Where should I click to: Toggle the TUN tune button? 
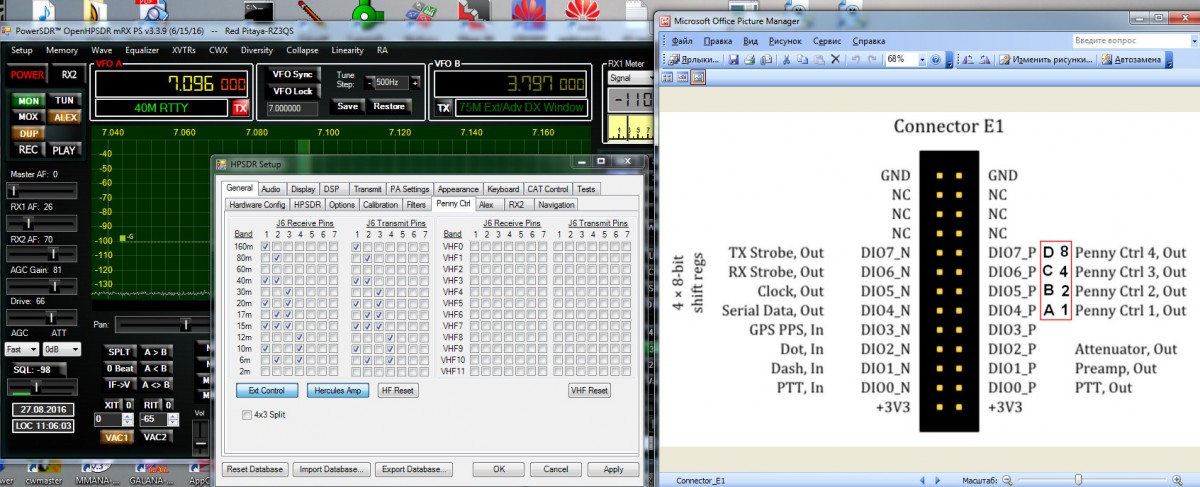64,101
